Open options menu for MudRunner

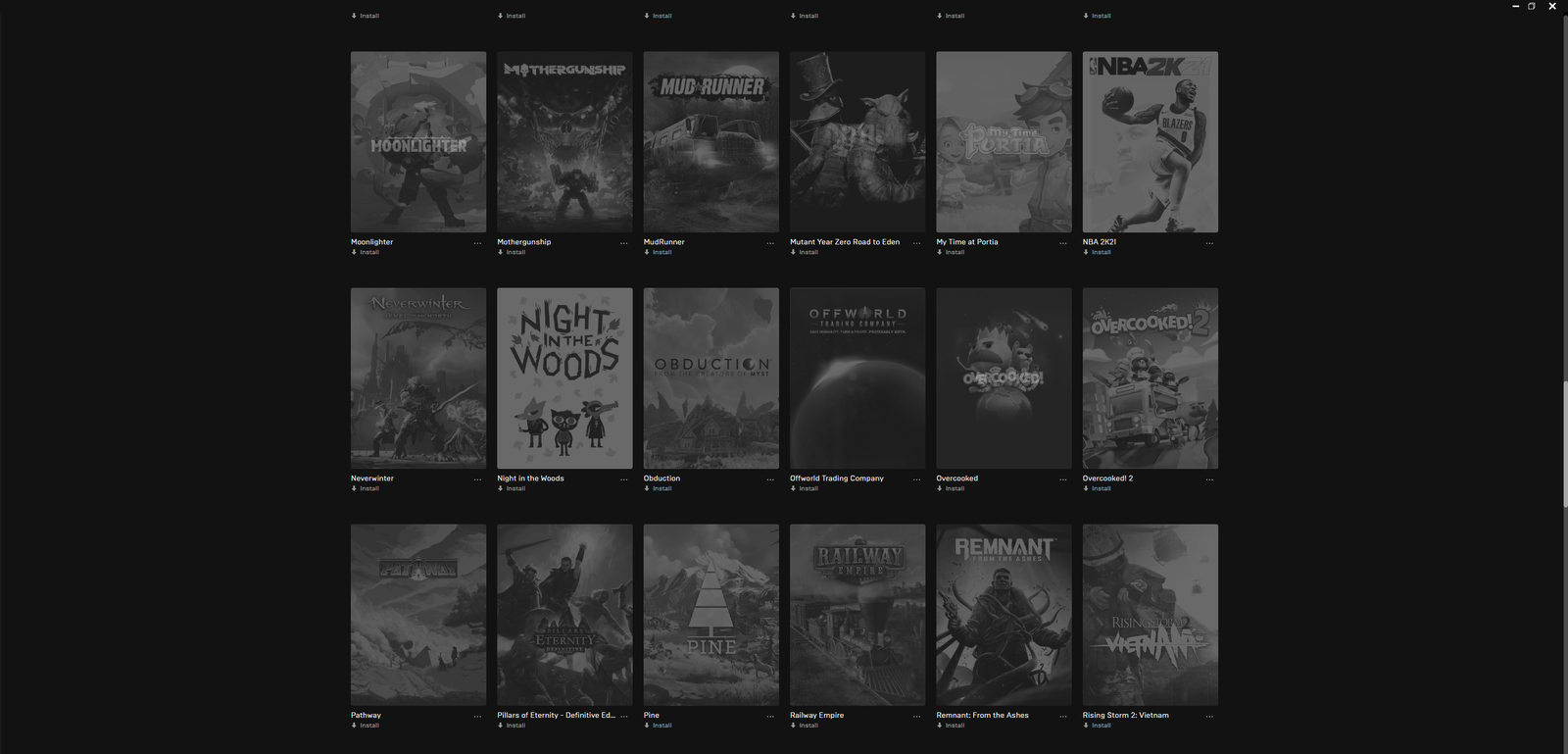pyautogui.click(x=770, y=243)
